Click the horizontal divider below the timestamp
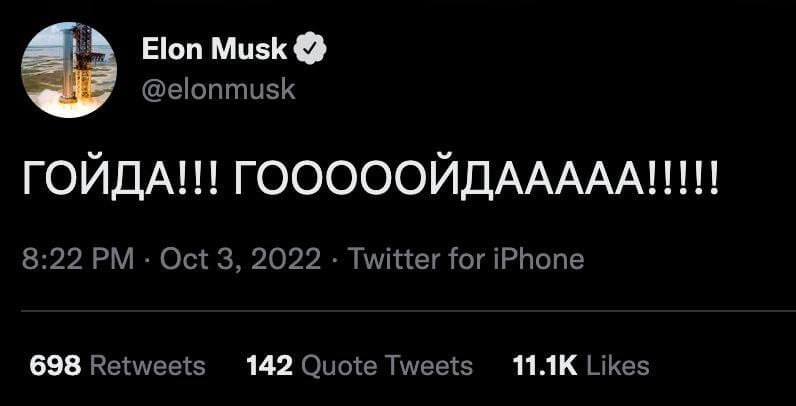Viewport: 796px width, 406px height. click(398, 311)
